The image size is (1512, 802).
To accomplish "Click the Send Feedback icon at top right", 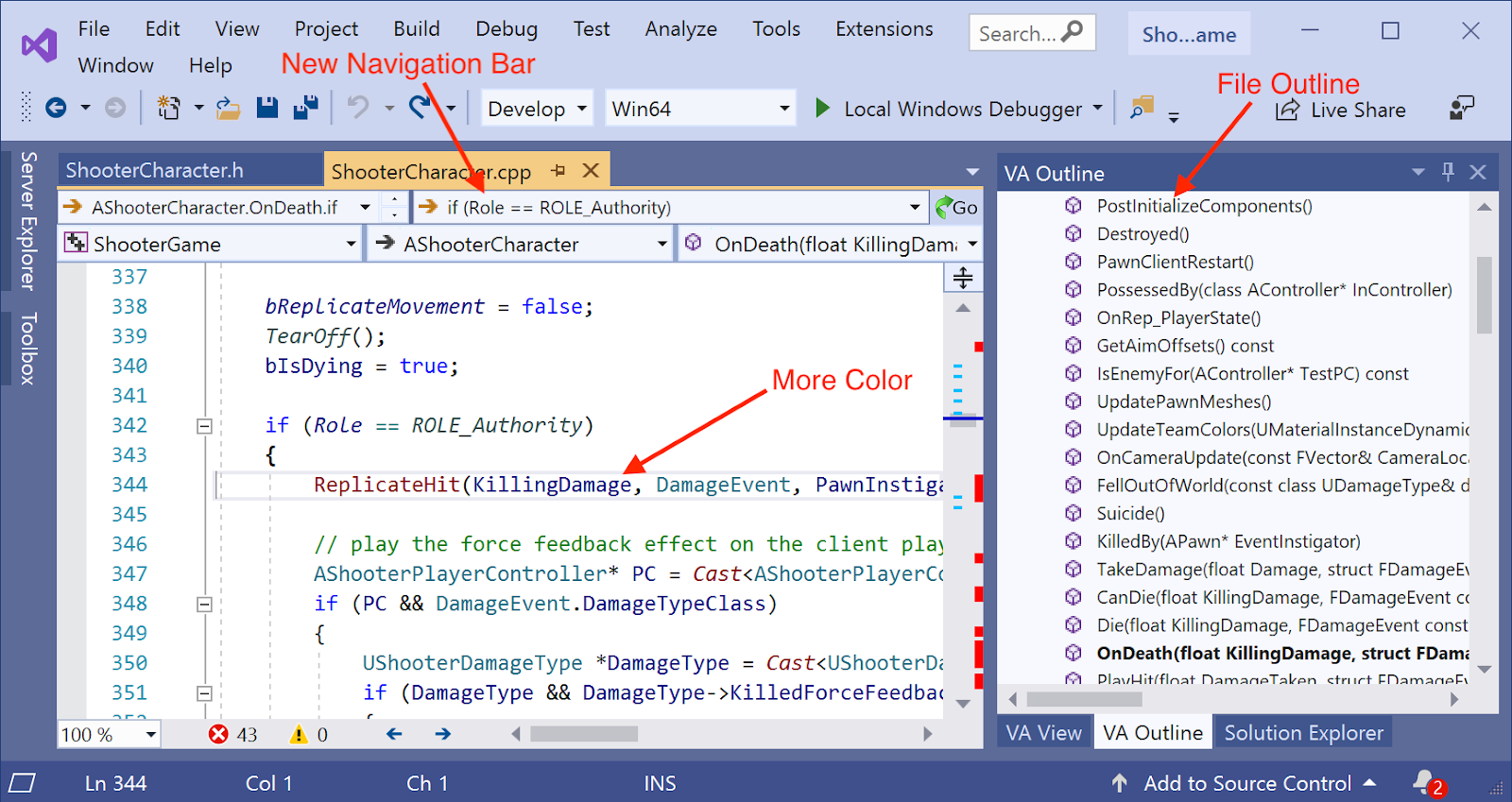I will click(x=1461, y=108).
